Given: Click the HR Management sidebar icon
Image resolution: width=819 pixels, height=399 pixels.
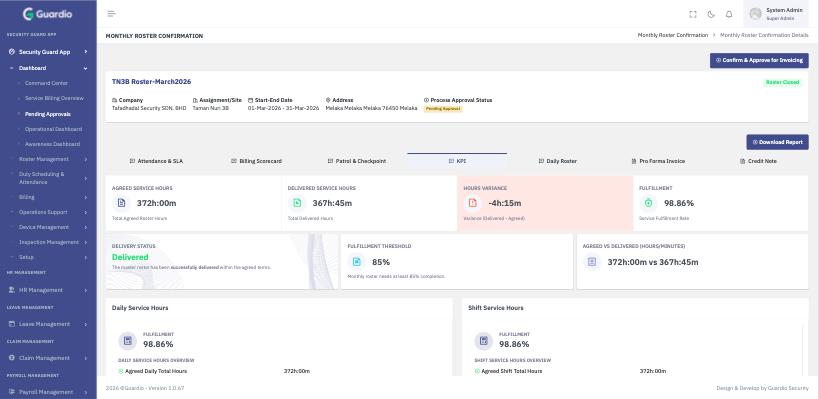Looking at the screenshot, I should [x=11, y=290].
